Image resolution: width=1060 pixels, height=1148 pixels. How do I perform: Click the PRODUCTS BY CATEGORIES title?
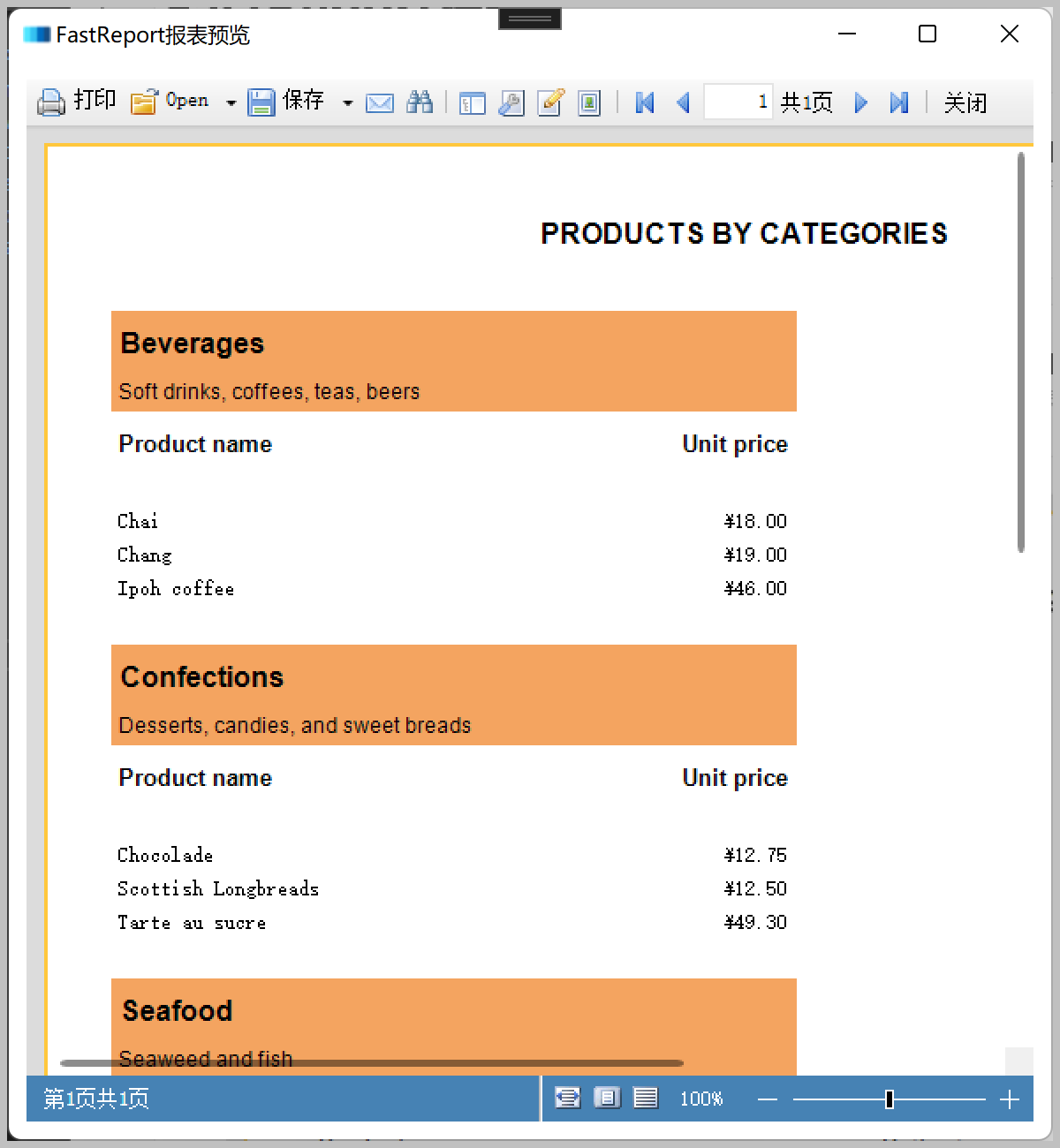pyautogui.click(x=744, y=233)
